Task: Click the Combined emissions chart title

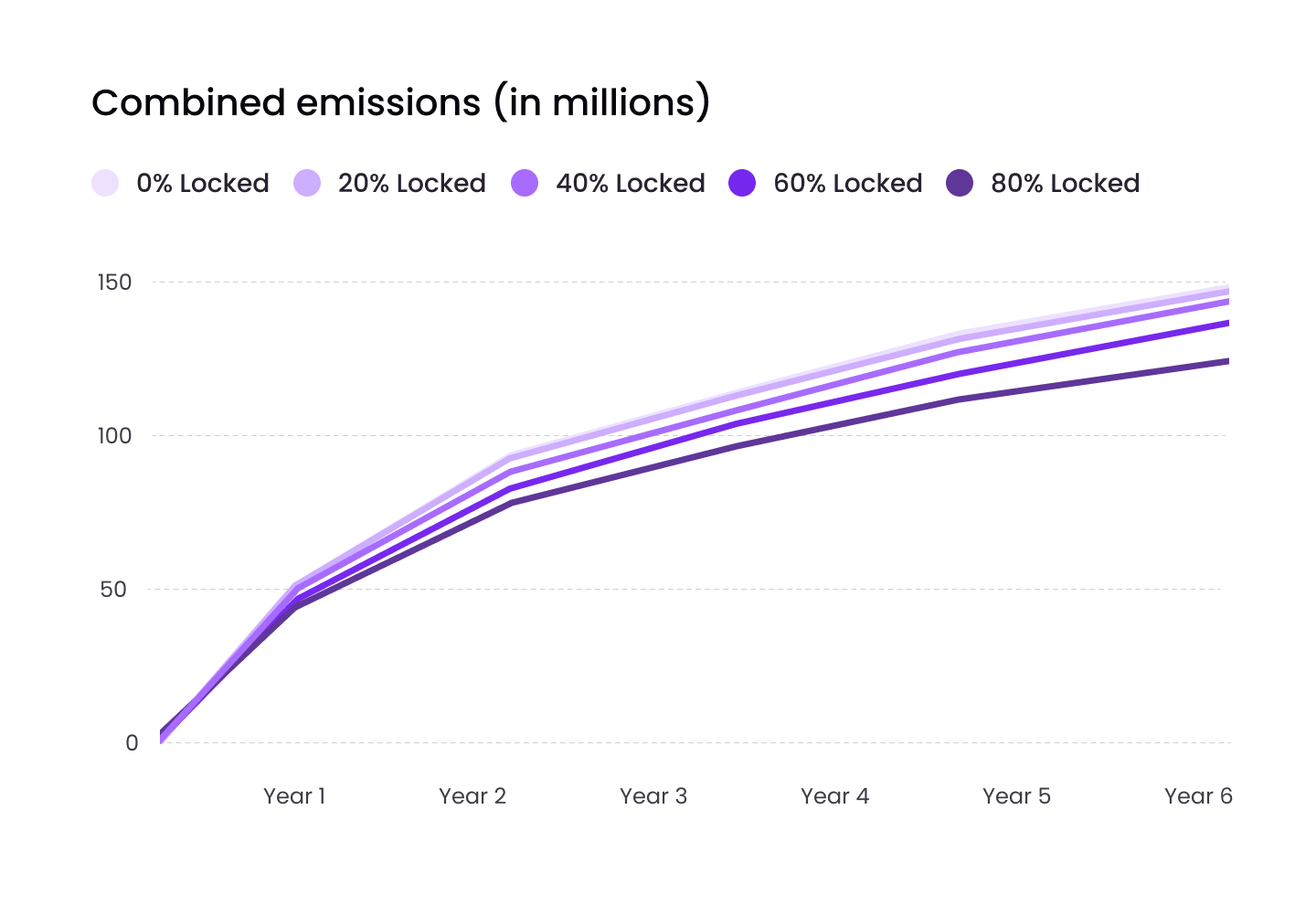Action: point(400,102)
